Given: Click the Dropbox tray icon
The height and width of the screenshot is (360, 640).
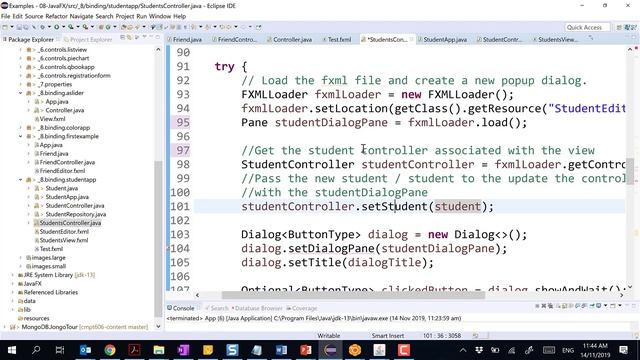Looking at the screenshot, I should coord(479,350).
